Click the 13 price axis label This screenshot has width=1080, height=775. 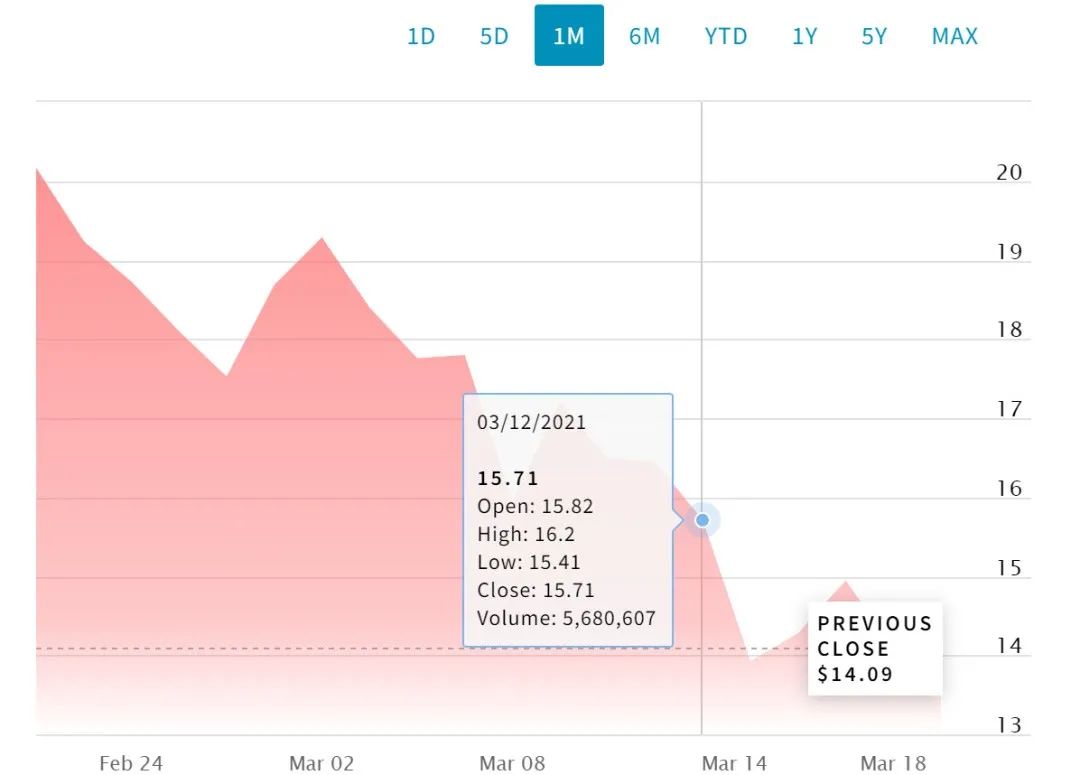(1009, 725)
